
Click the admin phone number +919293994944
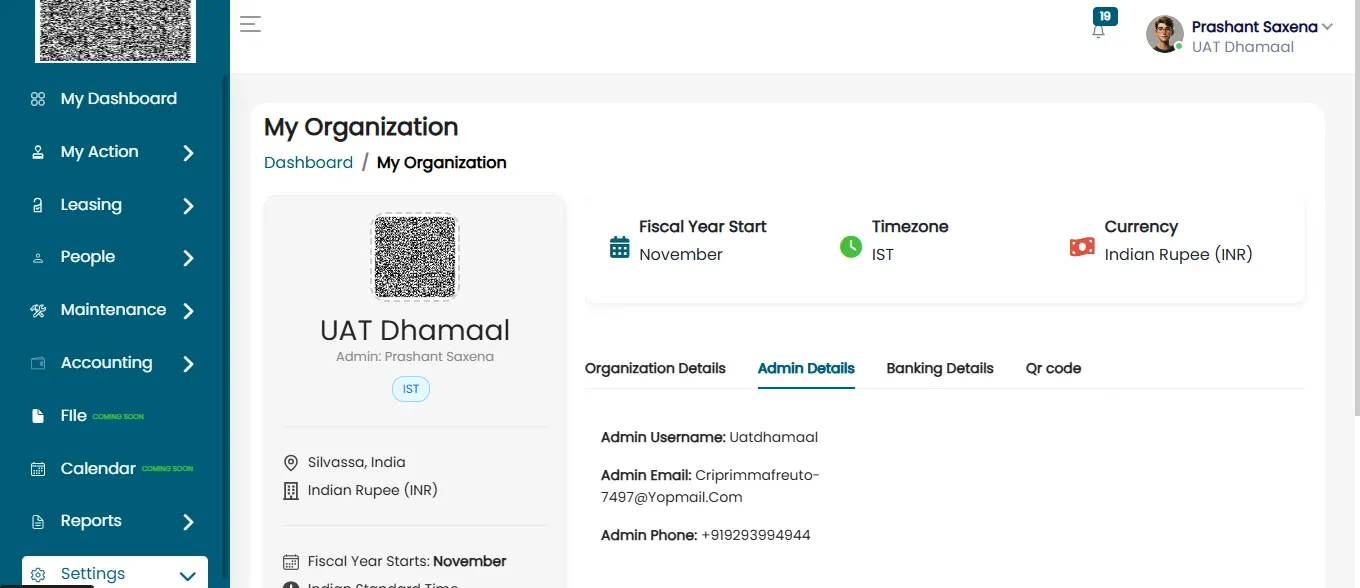tap(756, 535)
